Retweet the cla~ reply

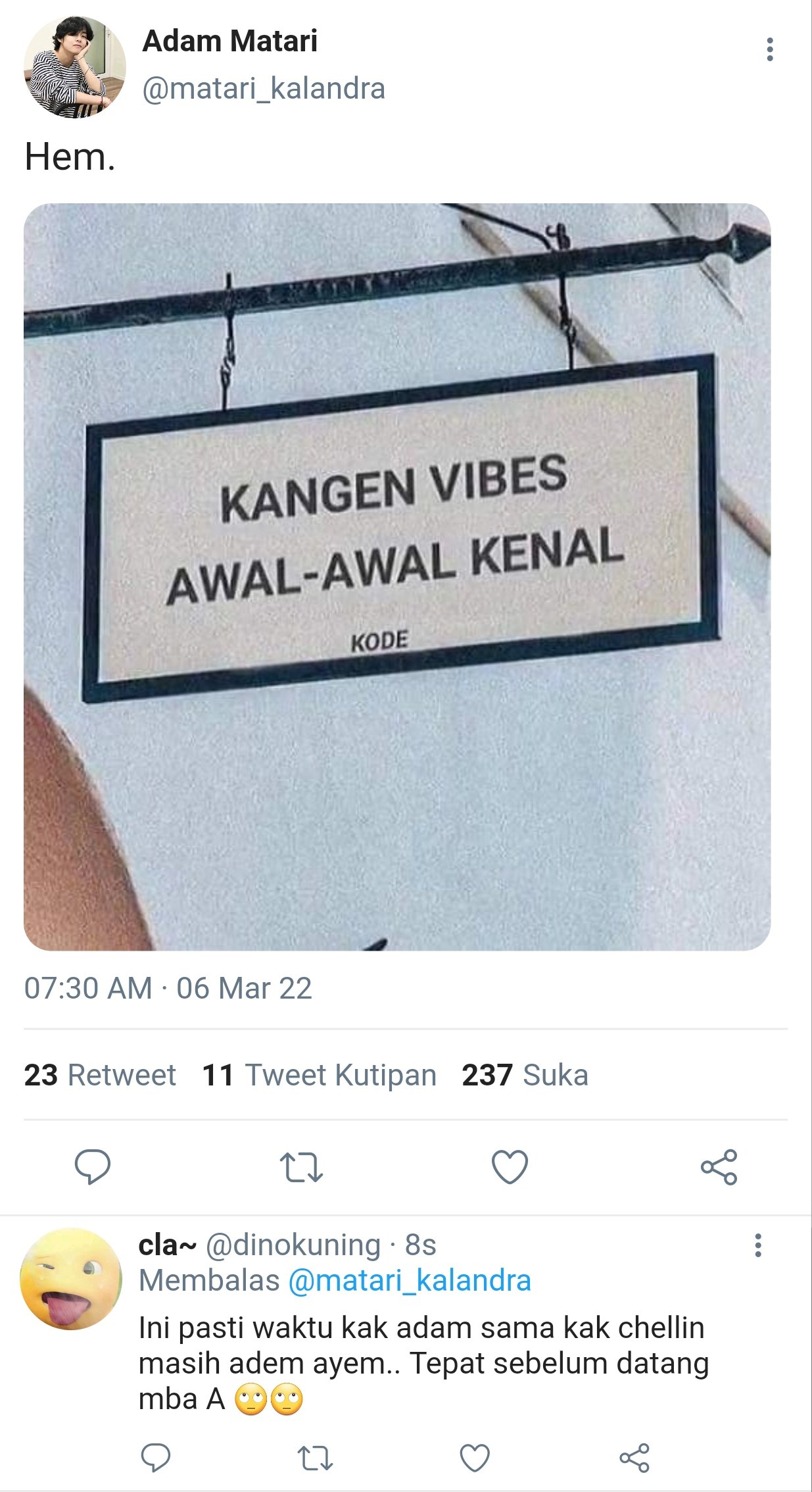[x=316, y=1458]
